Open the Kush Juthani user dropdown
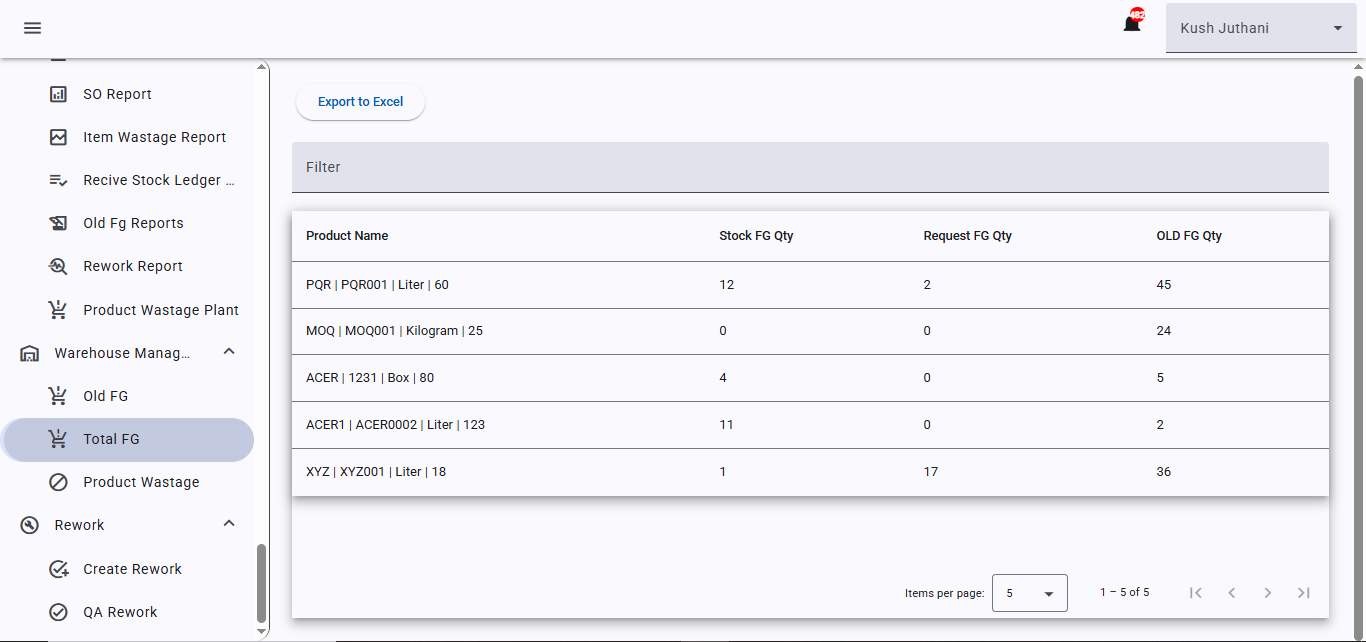The width and height of the screenshot is (1366, 642). pyautogui.click(x=1260, y=28)
